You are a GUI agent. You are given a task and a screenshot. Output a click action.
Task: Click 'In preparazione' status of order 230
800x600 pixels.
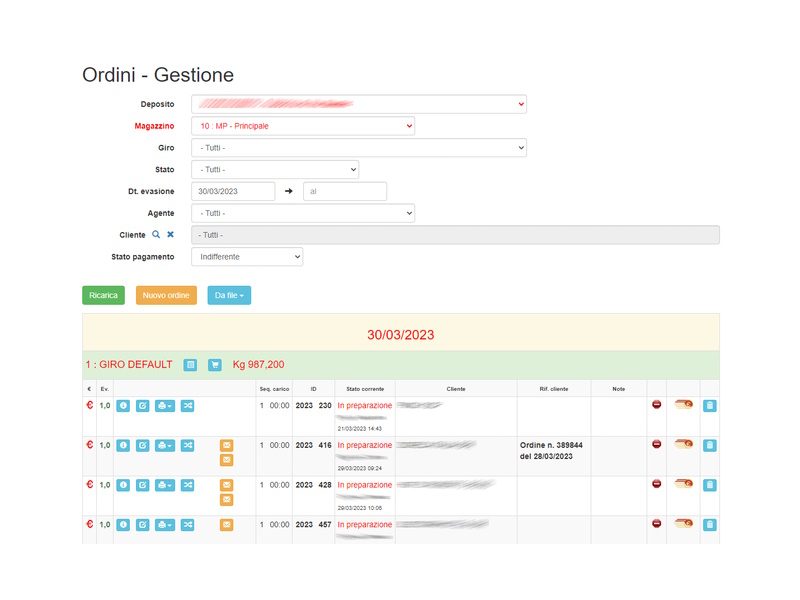[365, 406]
